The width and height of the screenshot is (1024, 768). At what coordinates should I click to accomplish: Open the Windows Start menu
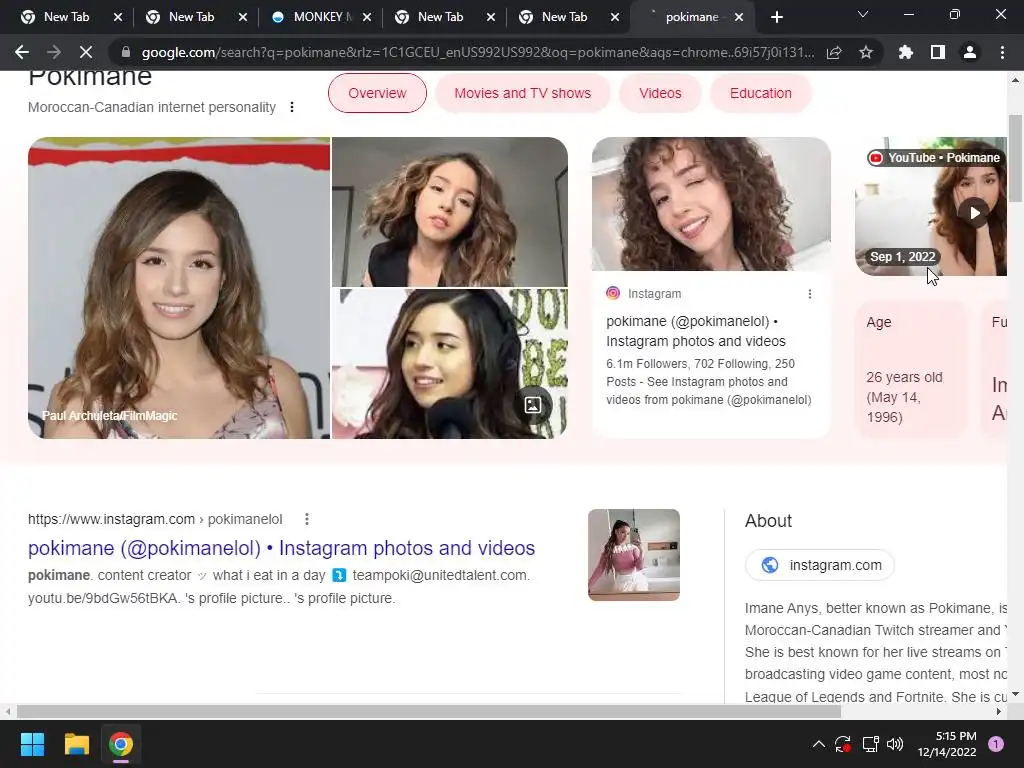[32, 744]
